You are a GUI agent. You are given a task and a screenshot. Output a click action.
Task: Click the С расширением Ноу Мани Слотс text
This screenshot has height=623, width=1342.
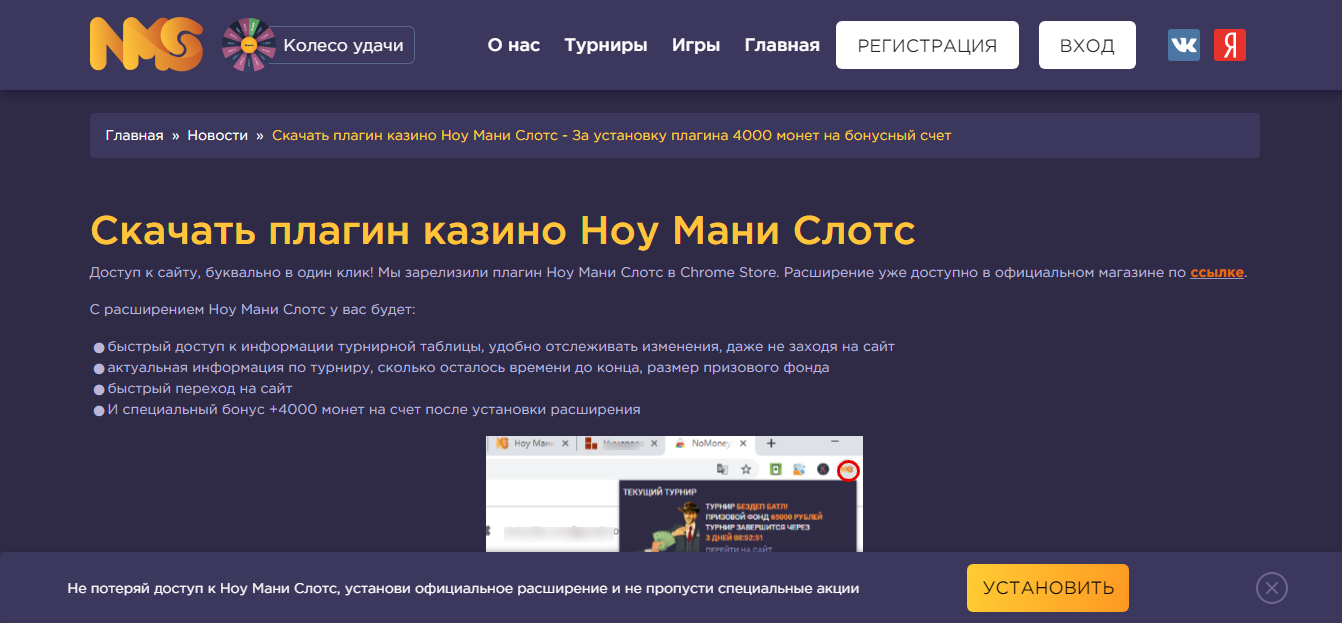252,310
